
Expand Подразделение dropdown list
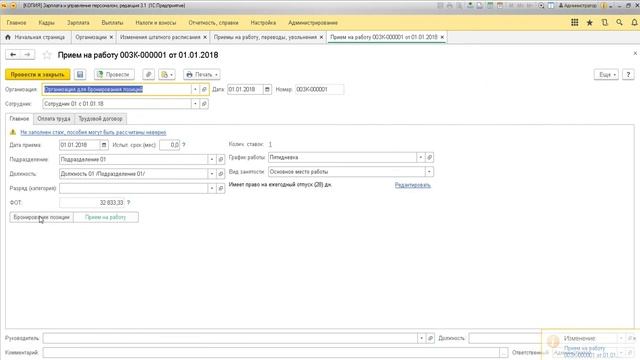click(x=212, y=160)
